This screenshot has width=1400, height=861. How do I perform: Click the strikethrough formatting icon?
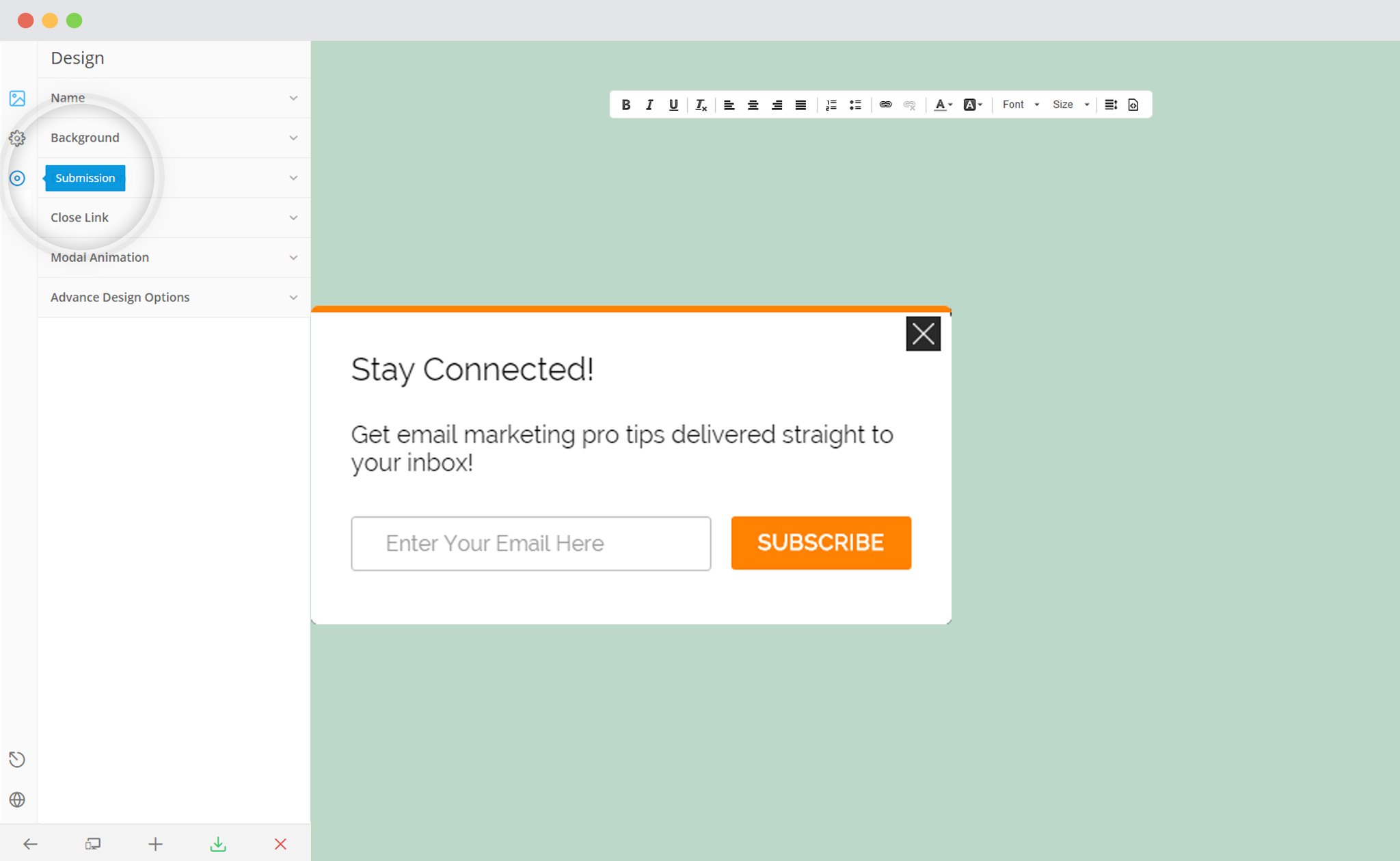701,104
